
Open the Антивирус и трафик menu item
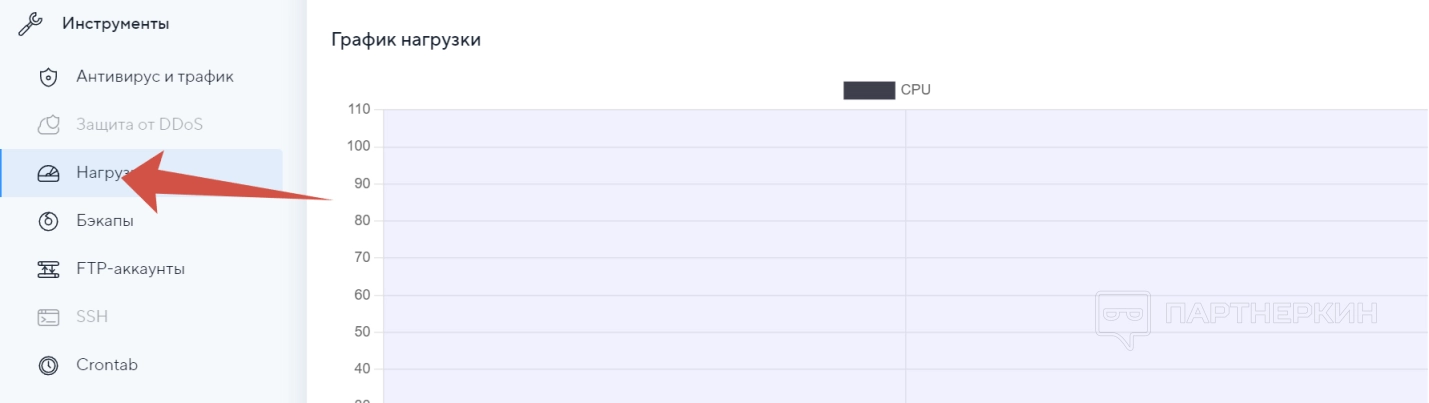click(x=155, y=76)
